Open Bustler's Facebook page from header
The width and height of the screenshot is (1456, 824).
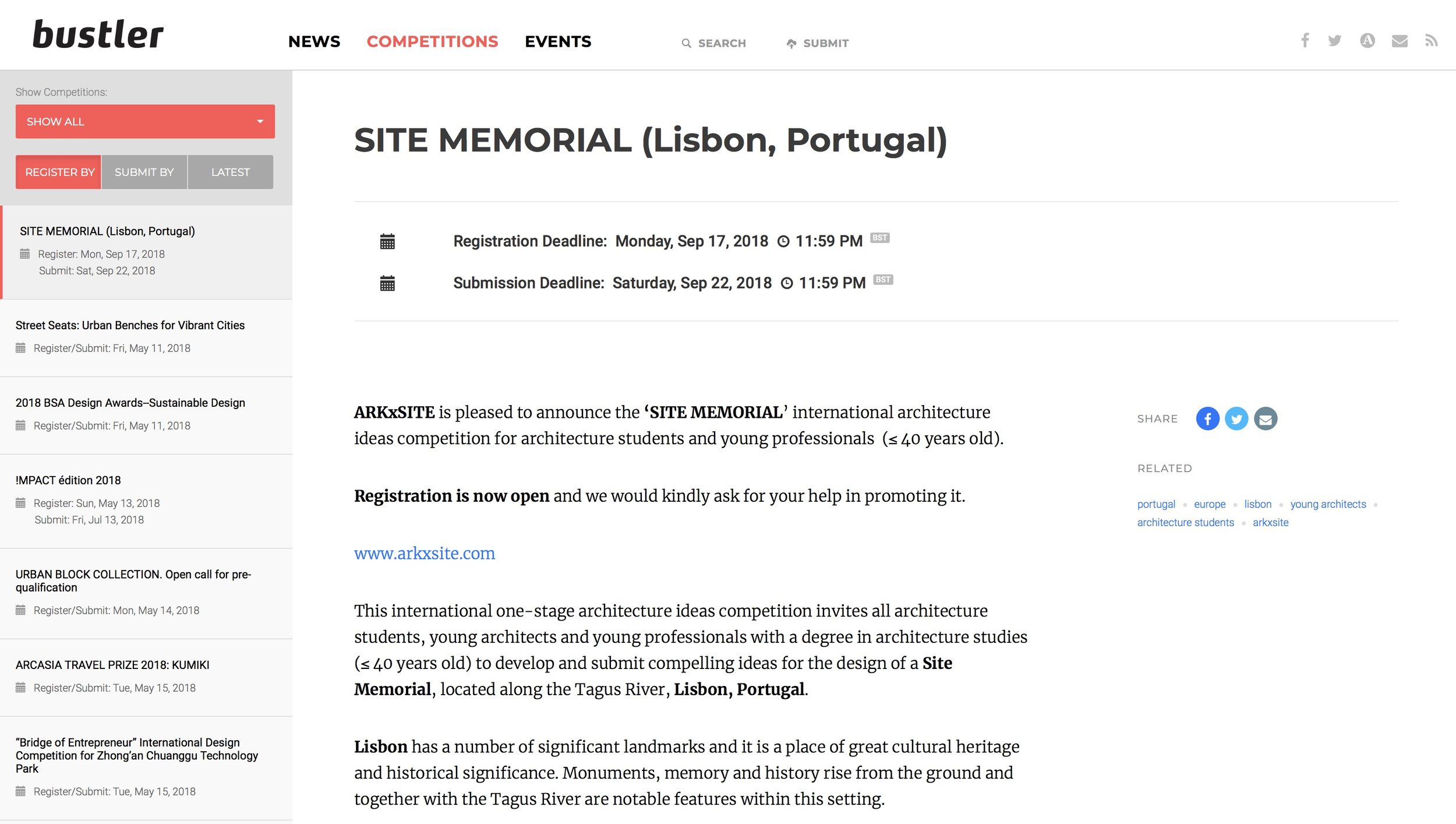pyautogui.click(x=1305, y=41)
